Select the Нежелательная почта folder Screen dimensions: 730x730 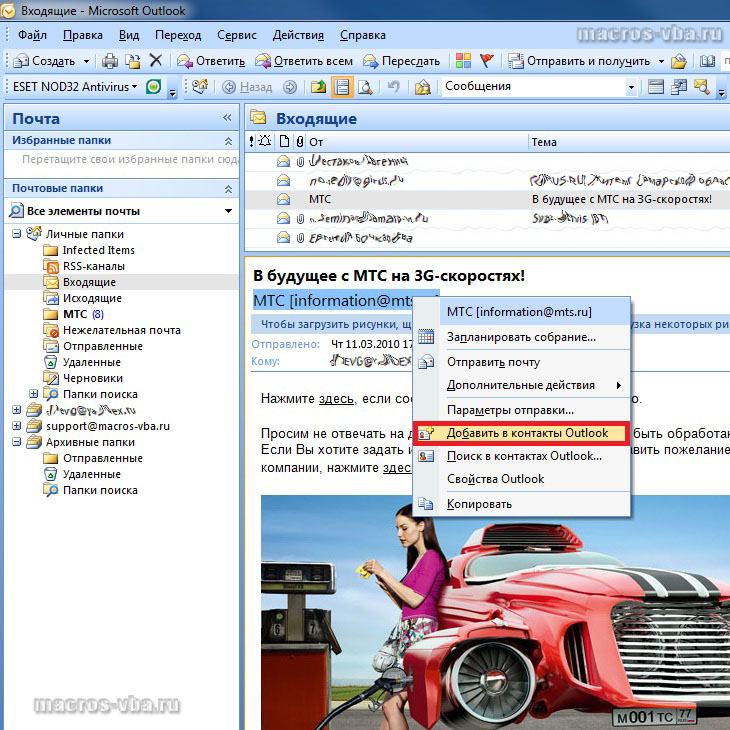112,330
